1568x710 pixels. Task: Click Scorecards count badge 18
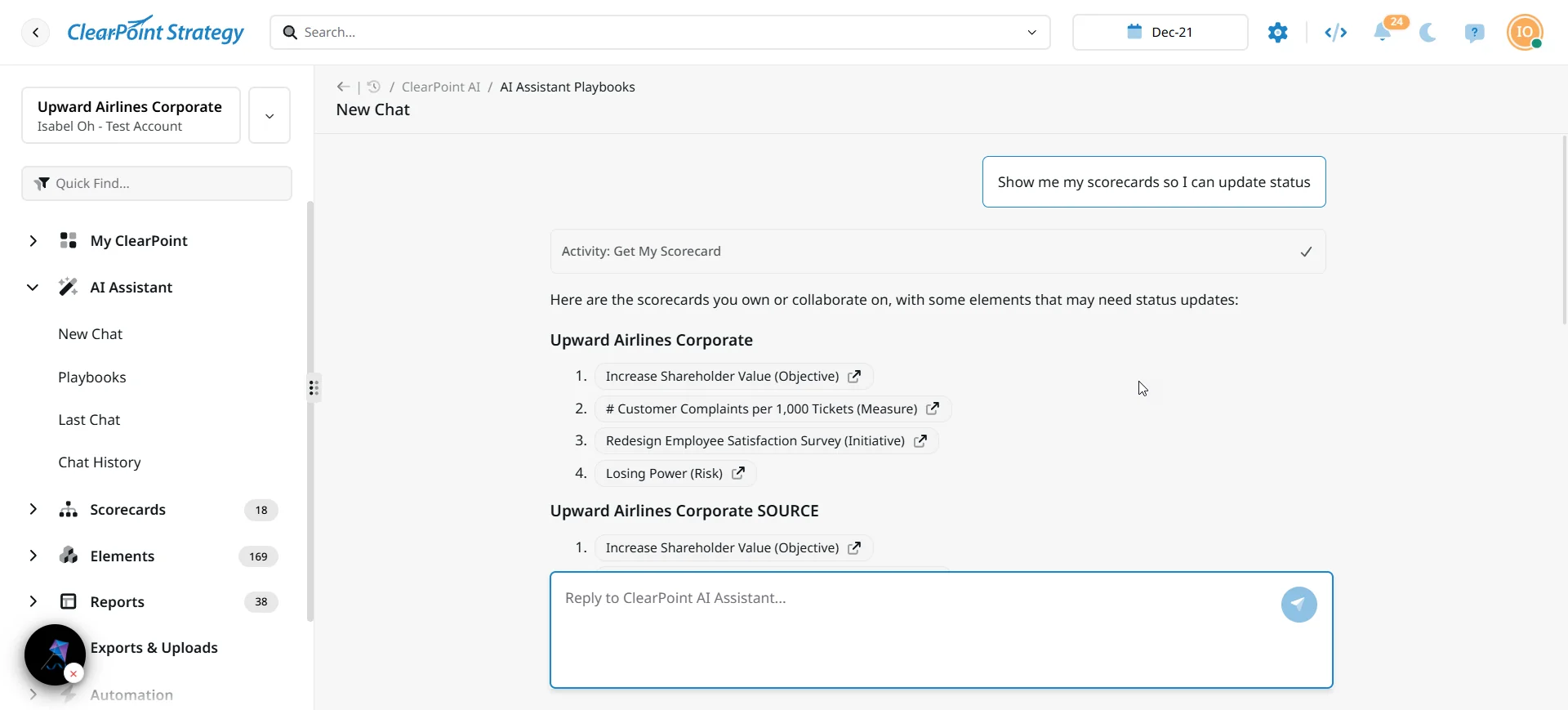(x=261, y=510)
